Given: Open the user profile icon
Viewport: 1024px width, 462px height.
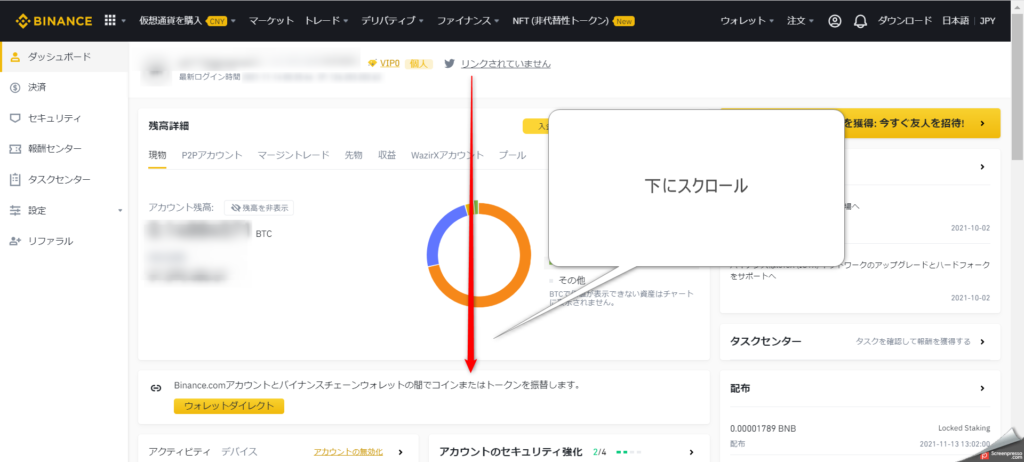Looking at the screenshot, I should pyautogui.click(x=835, y=21).
